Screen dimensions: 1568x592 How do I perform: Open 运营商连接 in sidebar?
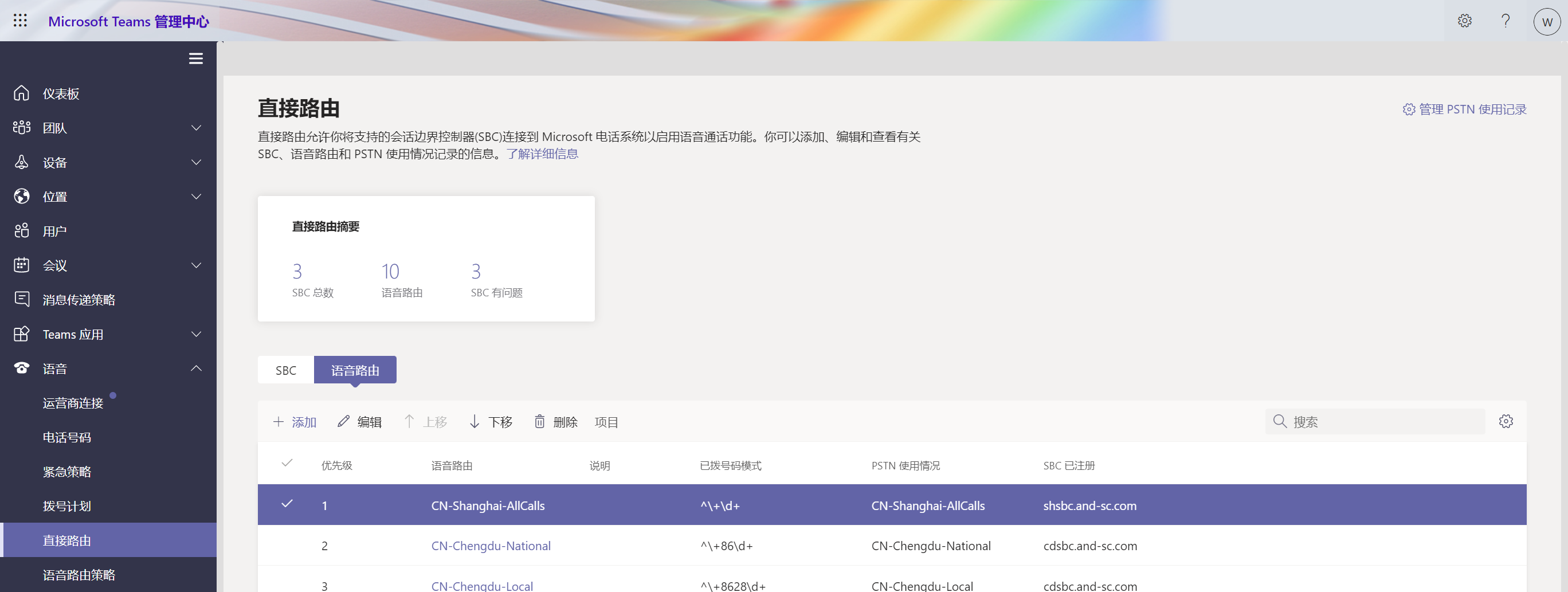point(73,403)
